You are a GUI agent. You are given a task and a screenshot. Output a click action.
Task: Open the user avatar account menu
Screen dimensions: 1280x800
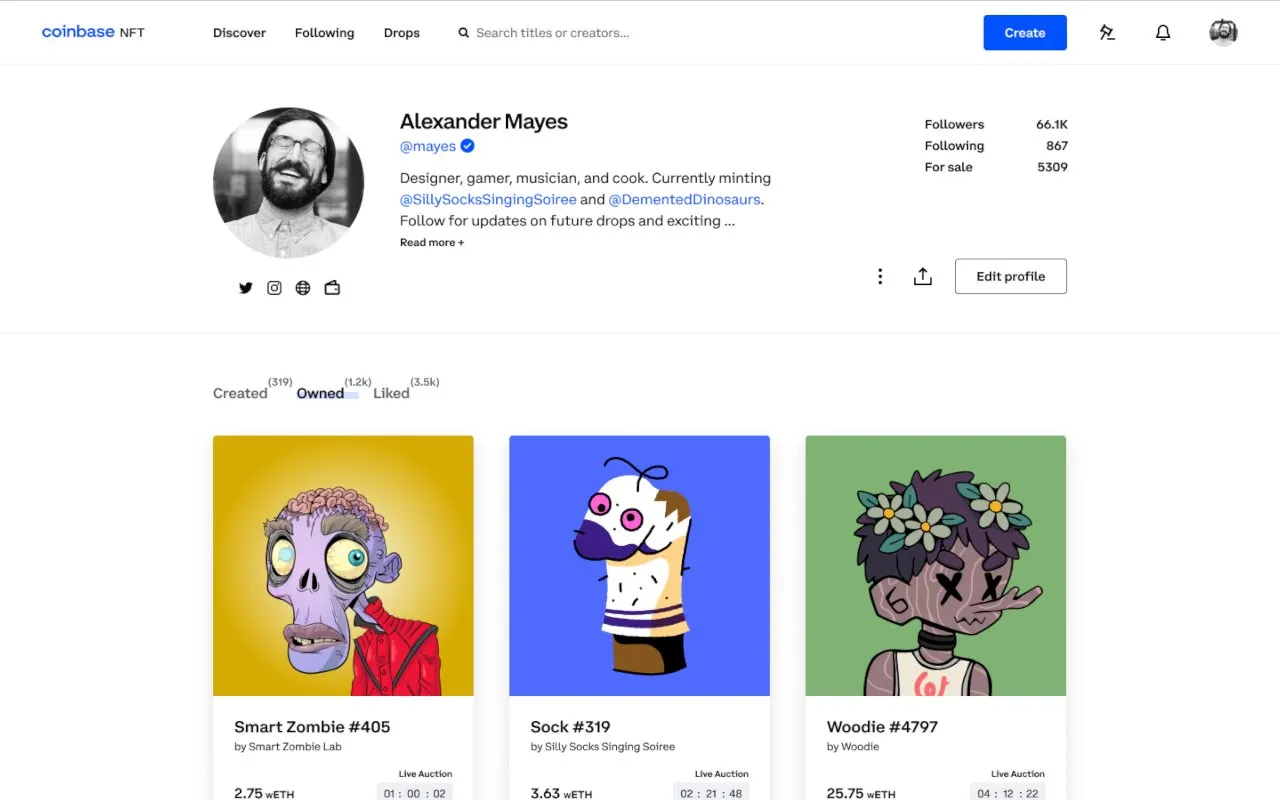coord(1223,33)
